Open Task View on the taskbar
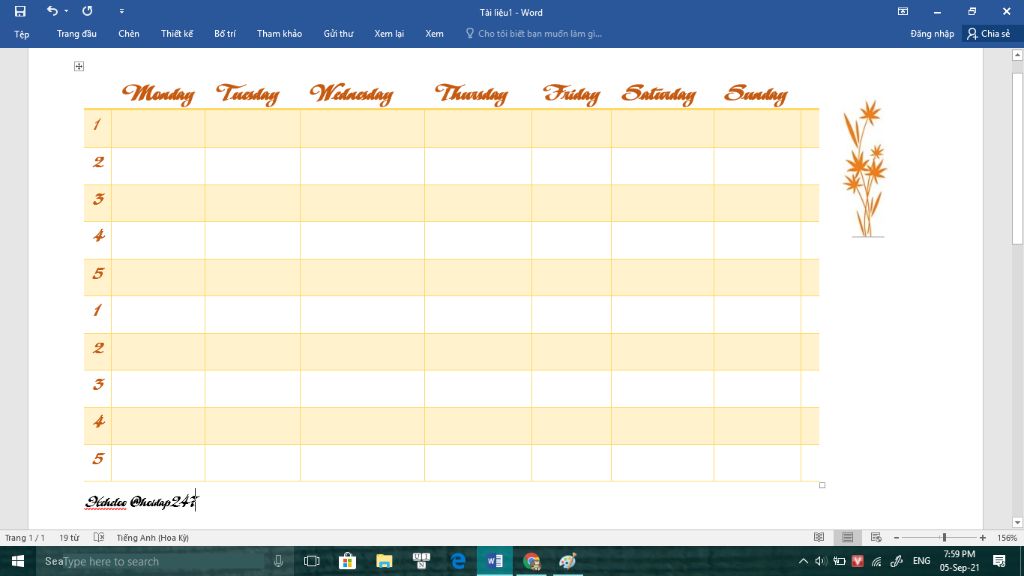Viewport: 1024px width, 576px height. [312, 561]
